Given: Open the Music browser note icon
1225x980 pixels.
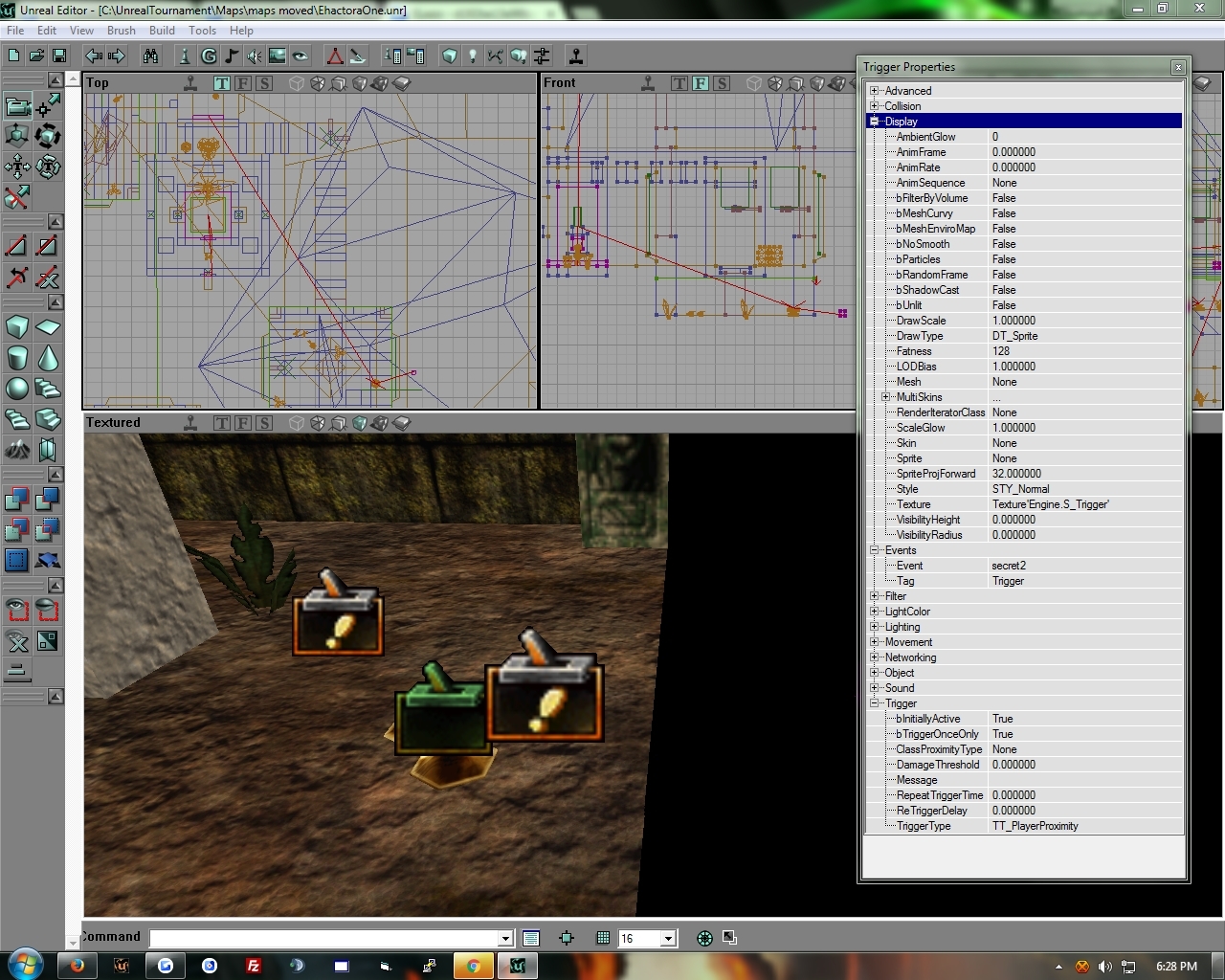Looking at the screenshot, I should coord(231,56).
